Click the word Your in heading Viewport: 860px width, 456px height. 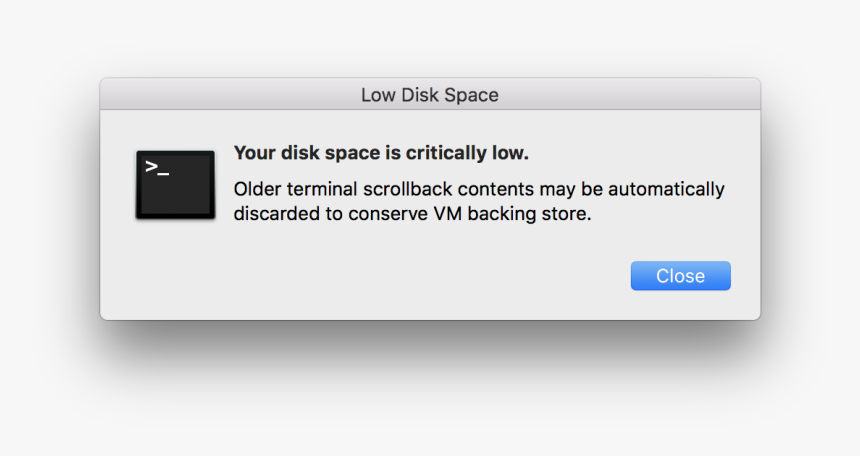(x=255, y=153)
